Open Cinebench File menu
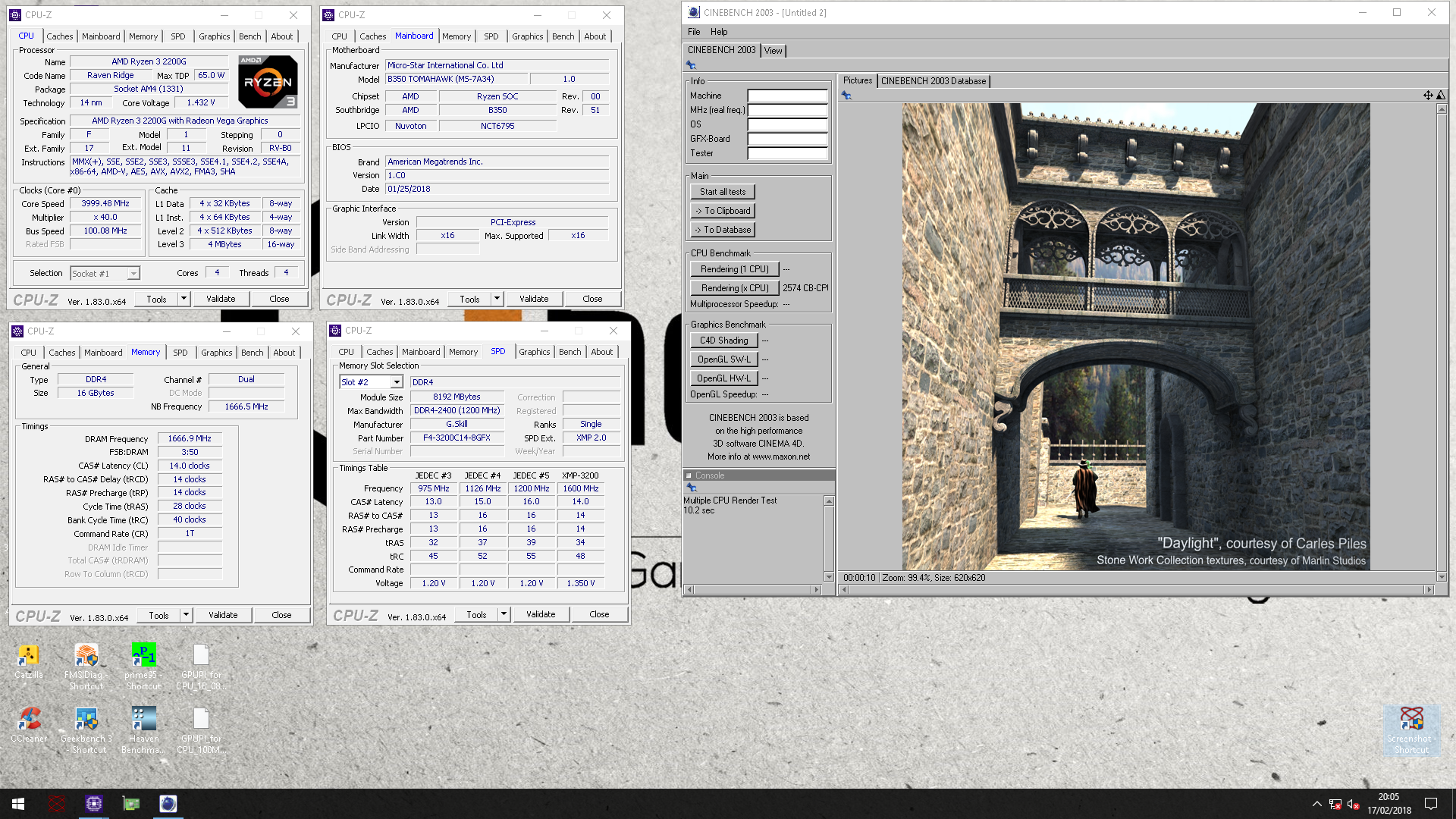This screenshot has width=1456, height=819. (694, 32)
